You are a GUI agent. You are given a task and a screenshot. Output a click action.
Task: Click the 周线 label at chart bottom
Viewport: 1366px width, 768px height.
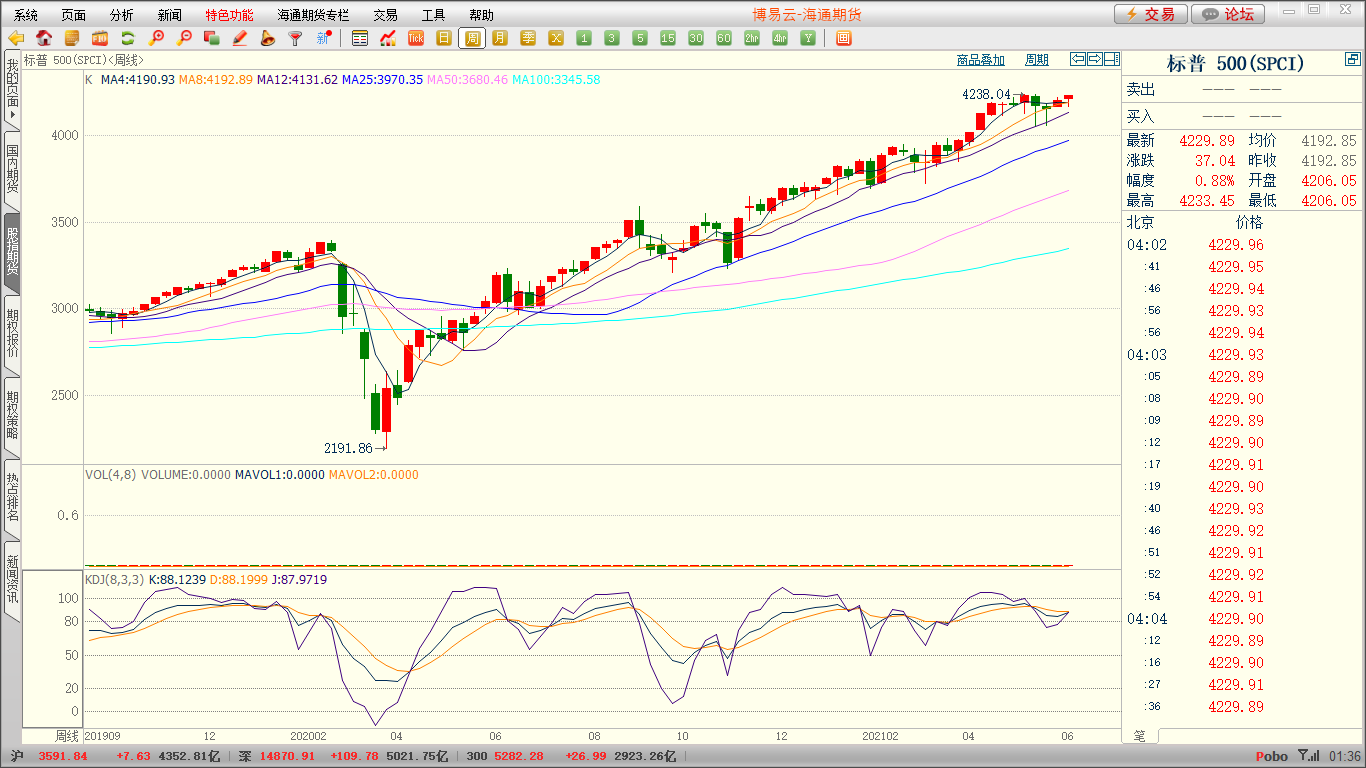click(x=67, y=735)
